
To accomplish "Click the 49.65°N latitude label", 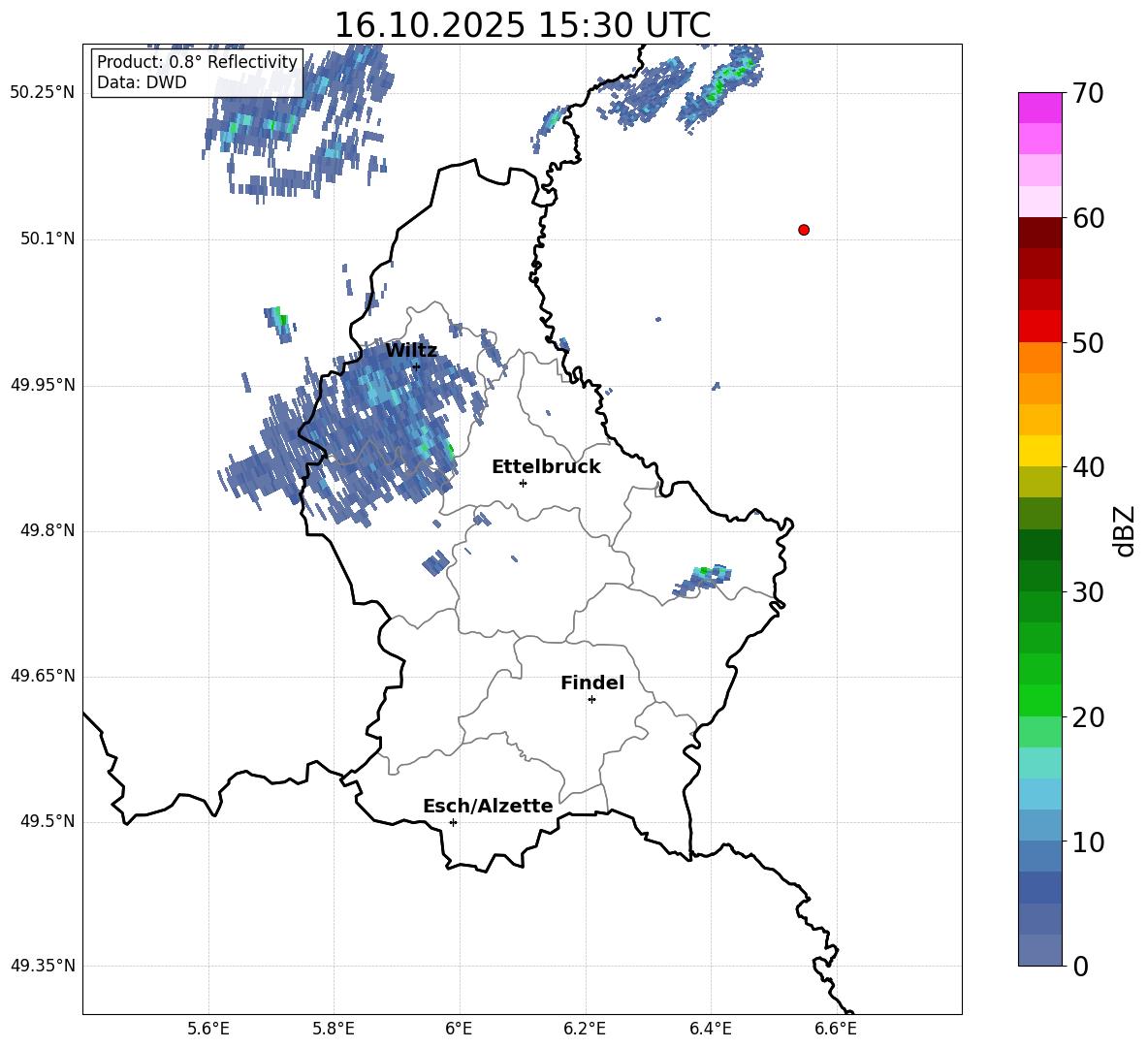I will (x=43, y=676).
